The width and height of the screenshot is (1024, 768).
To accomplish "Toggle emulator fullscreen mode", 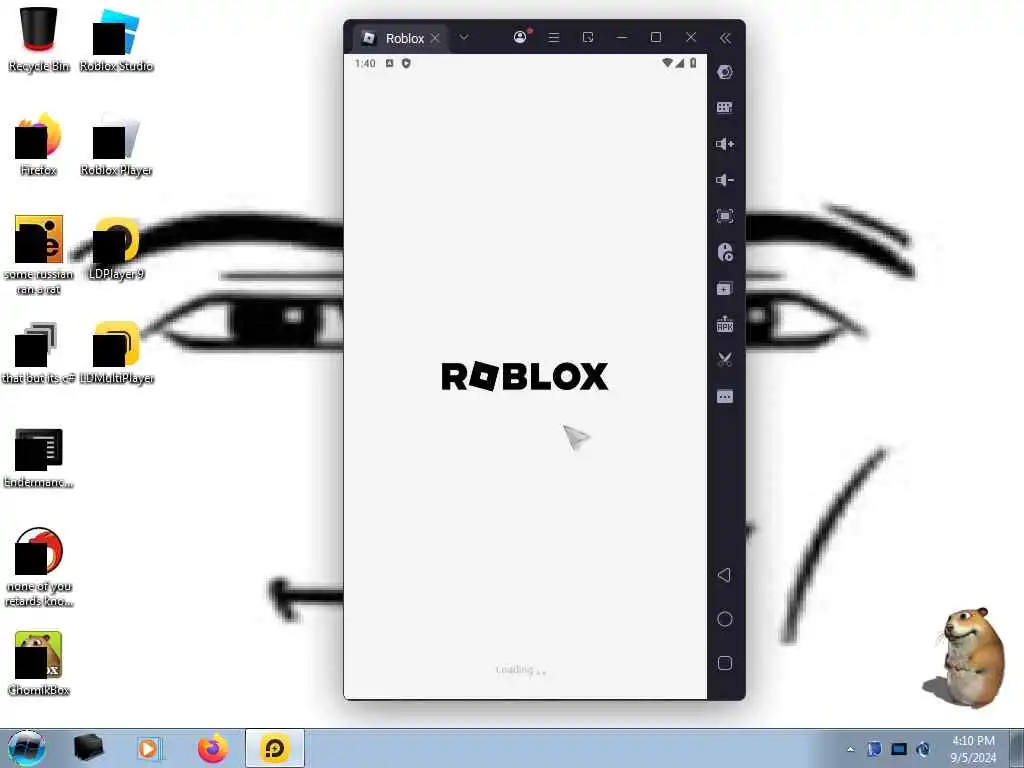I will (725, 216).
